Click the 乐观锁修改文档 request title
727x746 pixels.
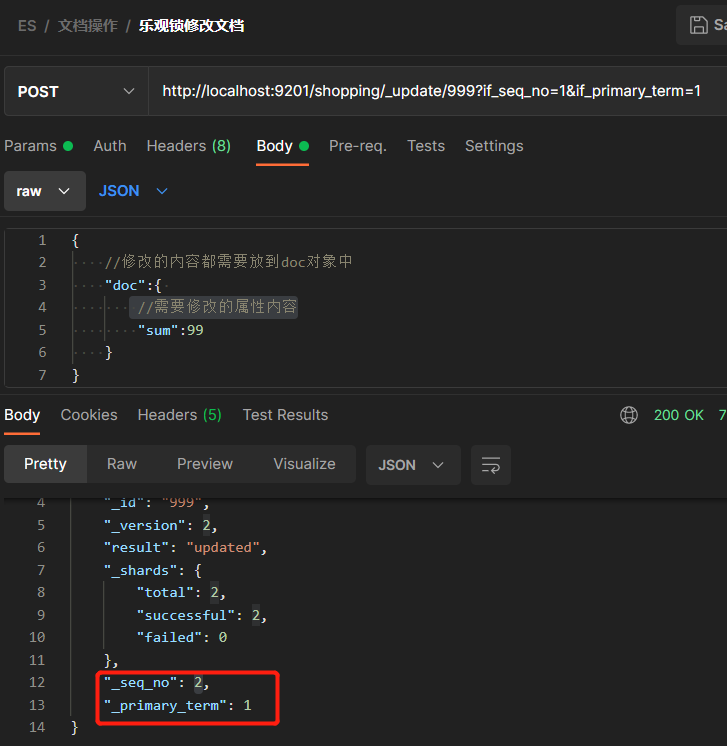click(x=191, y=26)
